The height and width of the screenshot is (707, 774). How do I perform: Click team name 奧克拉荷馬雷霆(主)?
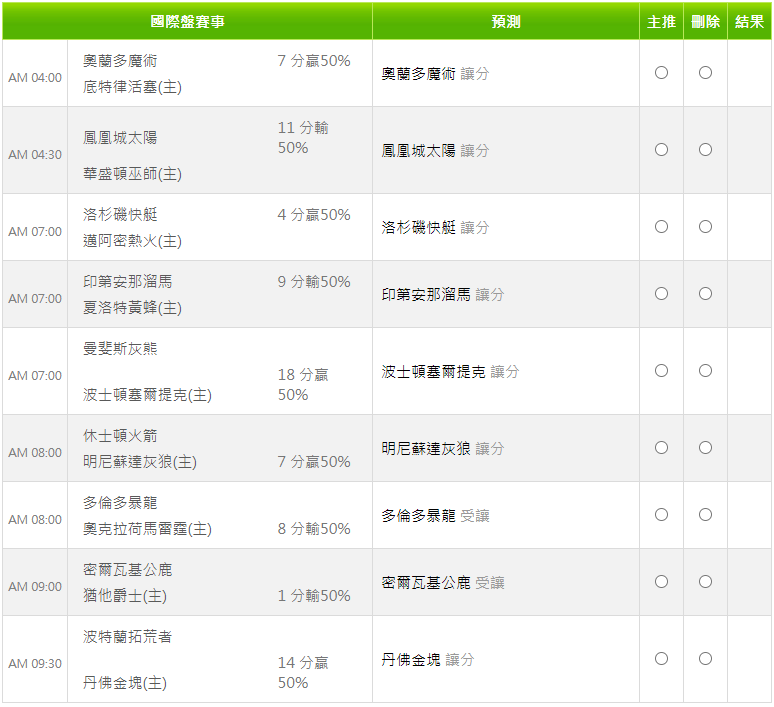click(147, 529)
